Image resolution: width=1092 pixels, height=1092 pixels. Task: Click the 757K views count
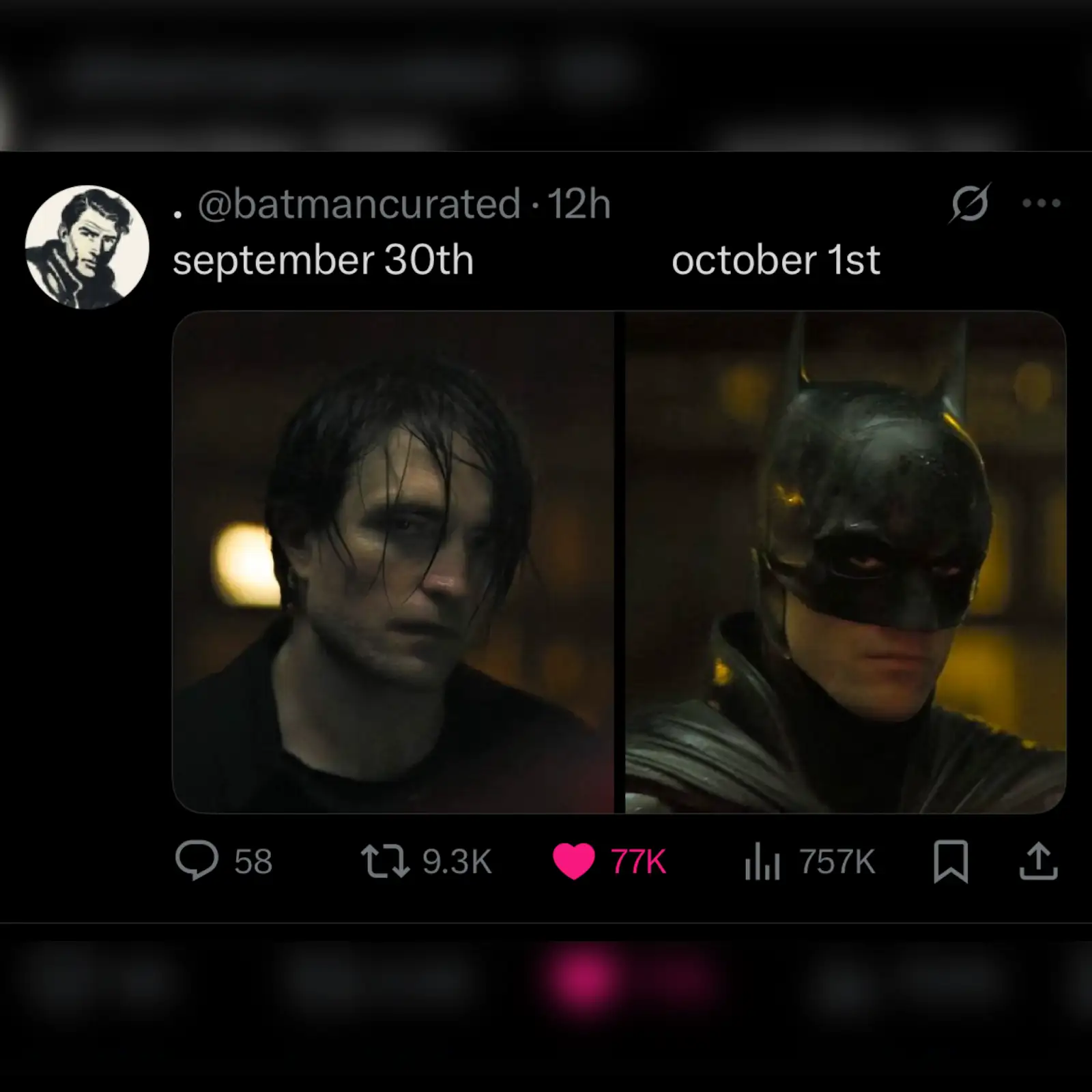(837, 861)
